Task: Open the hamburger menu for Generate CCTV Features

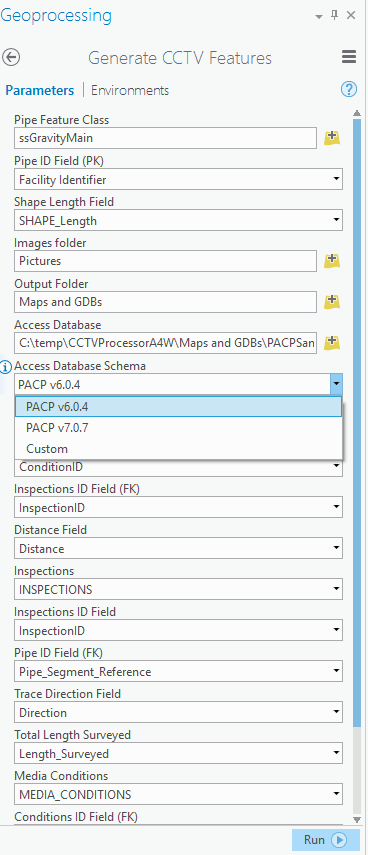Action: [x=349, y=57]
